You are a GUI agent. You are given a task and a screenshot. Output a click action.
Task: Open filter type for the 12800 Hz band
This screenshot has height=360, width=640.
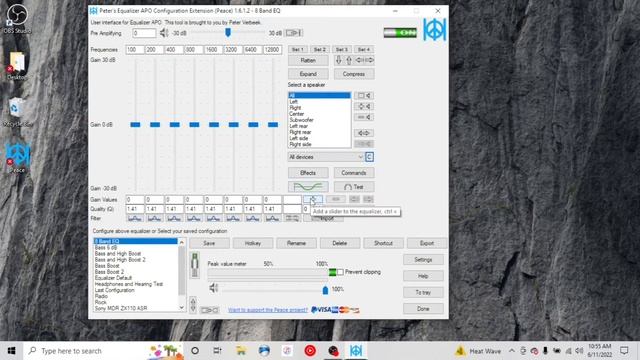(x=272, y=218)
